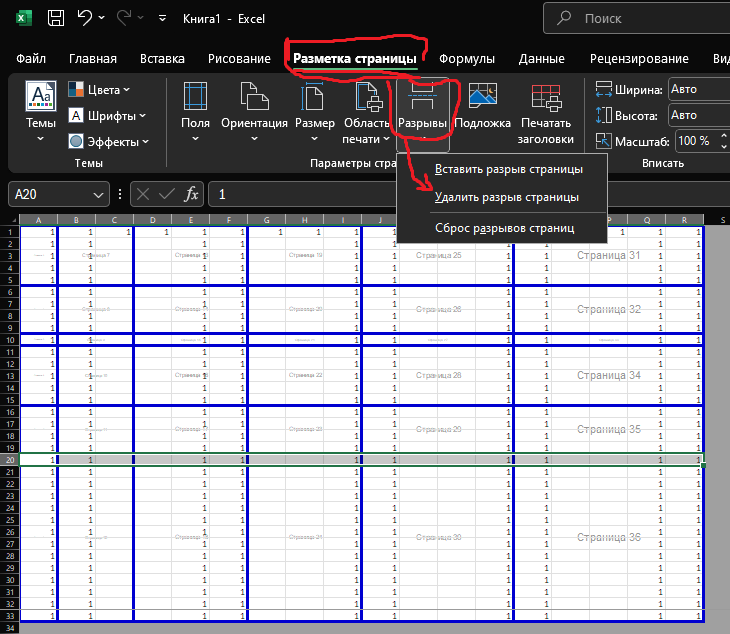The height and width of the screenshot is (634, 730).
Task: Select Удалить разрыв страницы menu item
Action: pyautogui.click(x=506, y=197)
